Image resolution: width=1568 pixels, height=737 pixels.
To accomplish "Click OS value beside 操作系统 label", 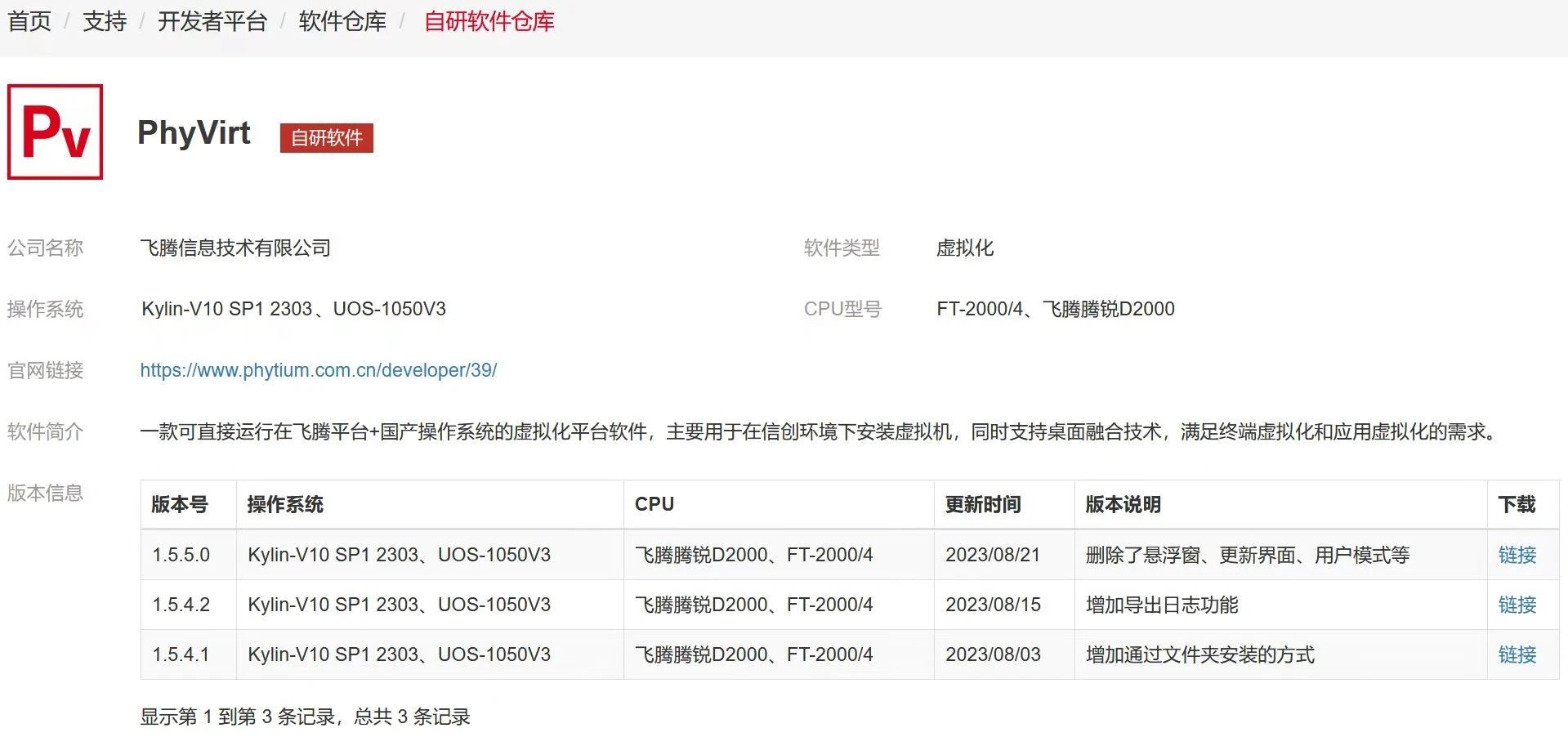I will click(293, 309).
